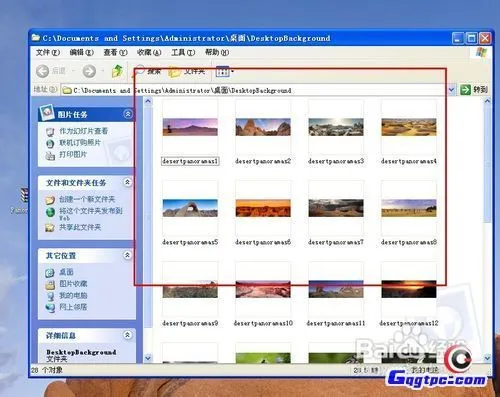
Task: Expand the address bar dropdown arrow
Action: (451, 90)
